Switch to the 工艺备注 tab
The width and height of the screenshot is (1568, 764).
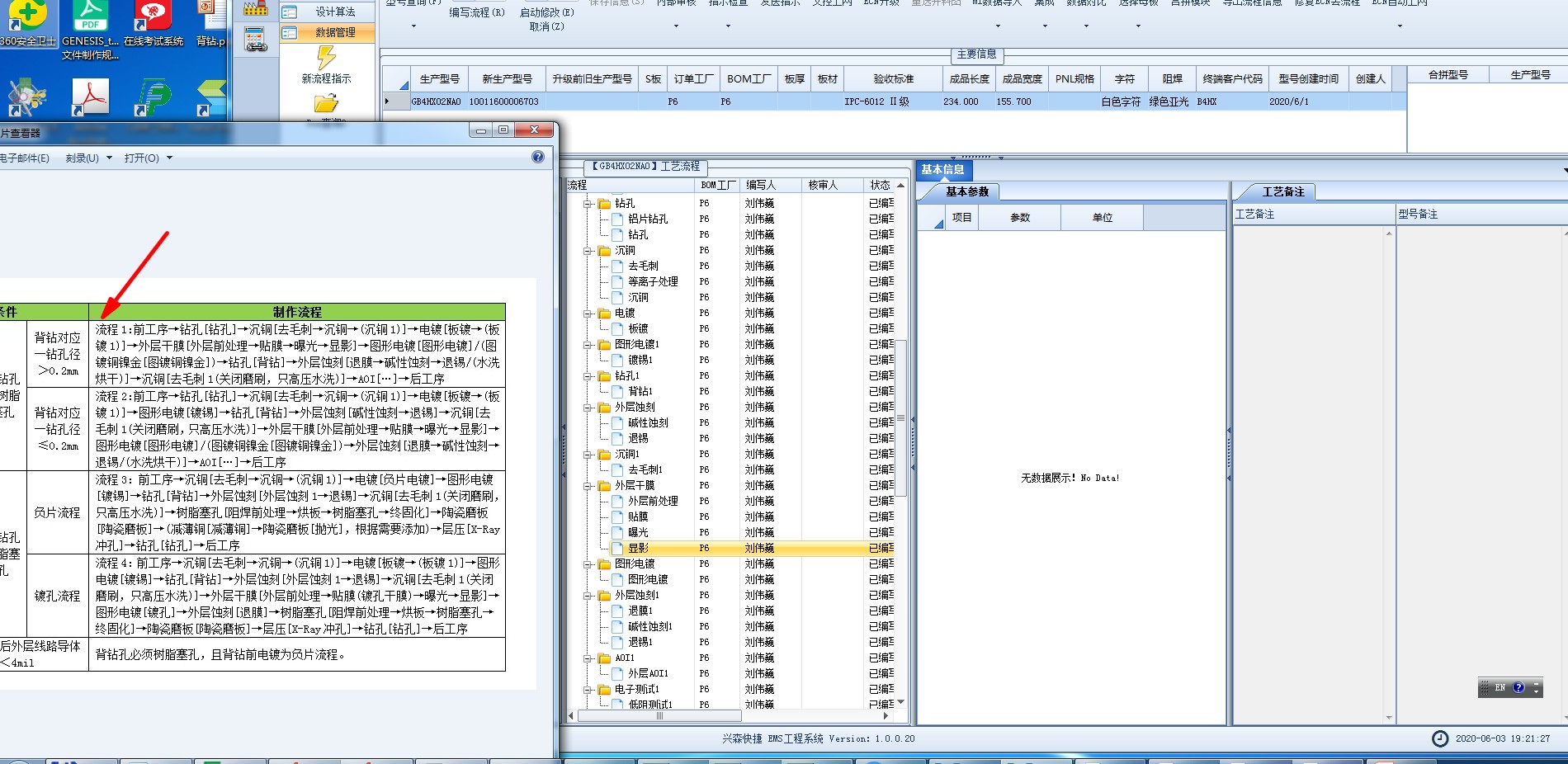tap(1283, 191)
